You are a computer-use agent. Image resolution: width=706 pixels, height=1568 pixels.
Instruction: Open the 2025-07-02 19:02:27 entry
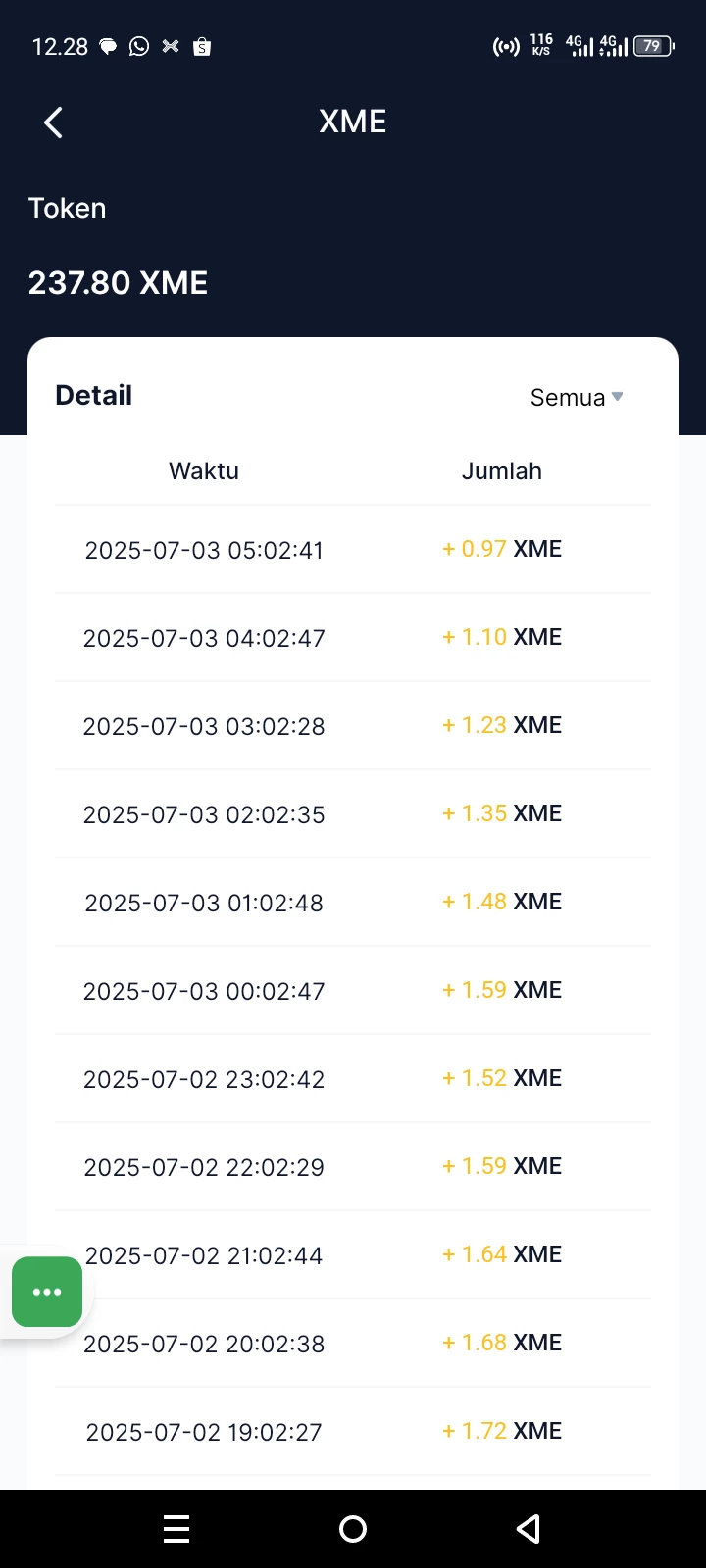click(x=353, y=1431)
